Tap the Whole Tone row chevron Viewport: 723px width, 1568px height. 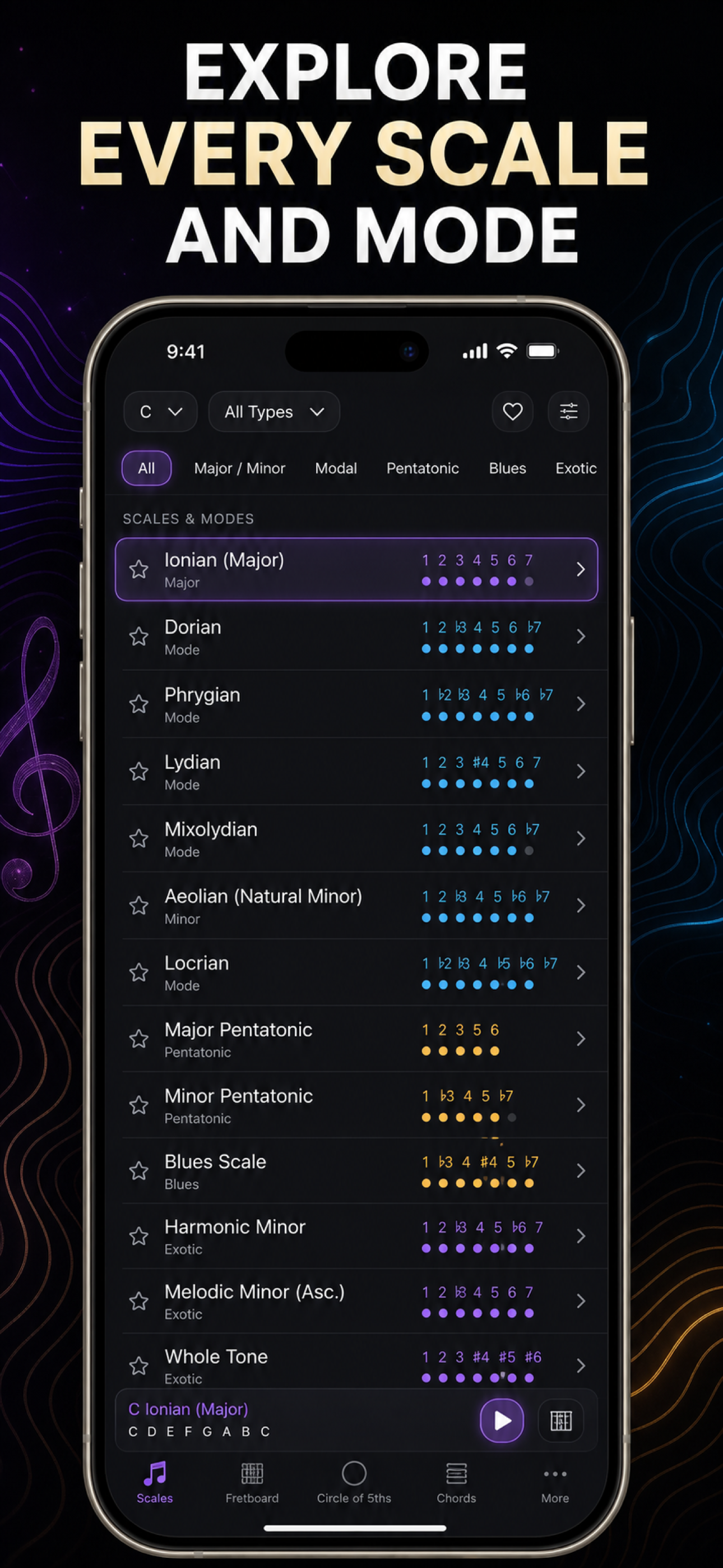581,1366
